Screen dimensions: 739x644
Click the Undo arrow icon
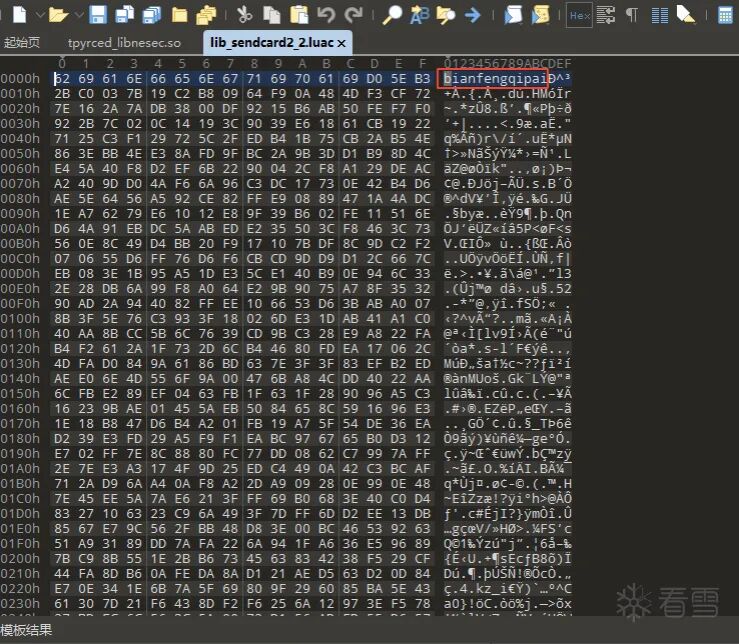click(326, 15)
